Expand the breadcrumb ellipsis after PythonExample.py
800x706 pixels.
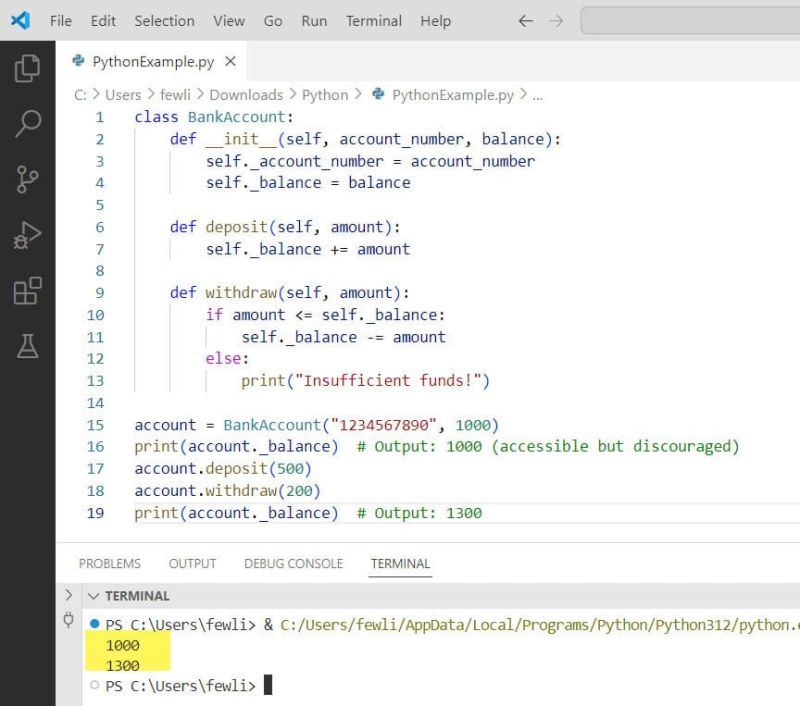[x=536, y=95]
